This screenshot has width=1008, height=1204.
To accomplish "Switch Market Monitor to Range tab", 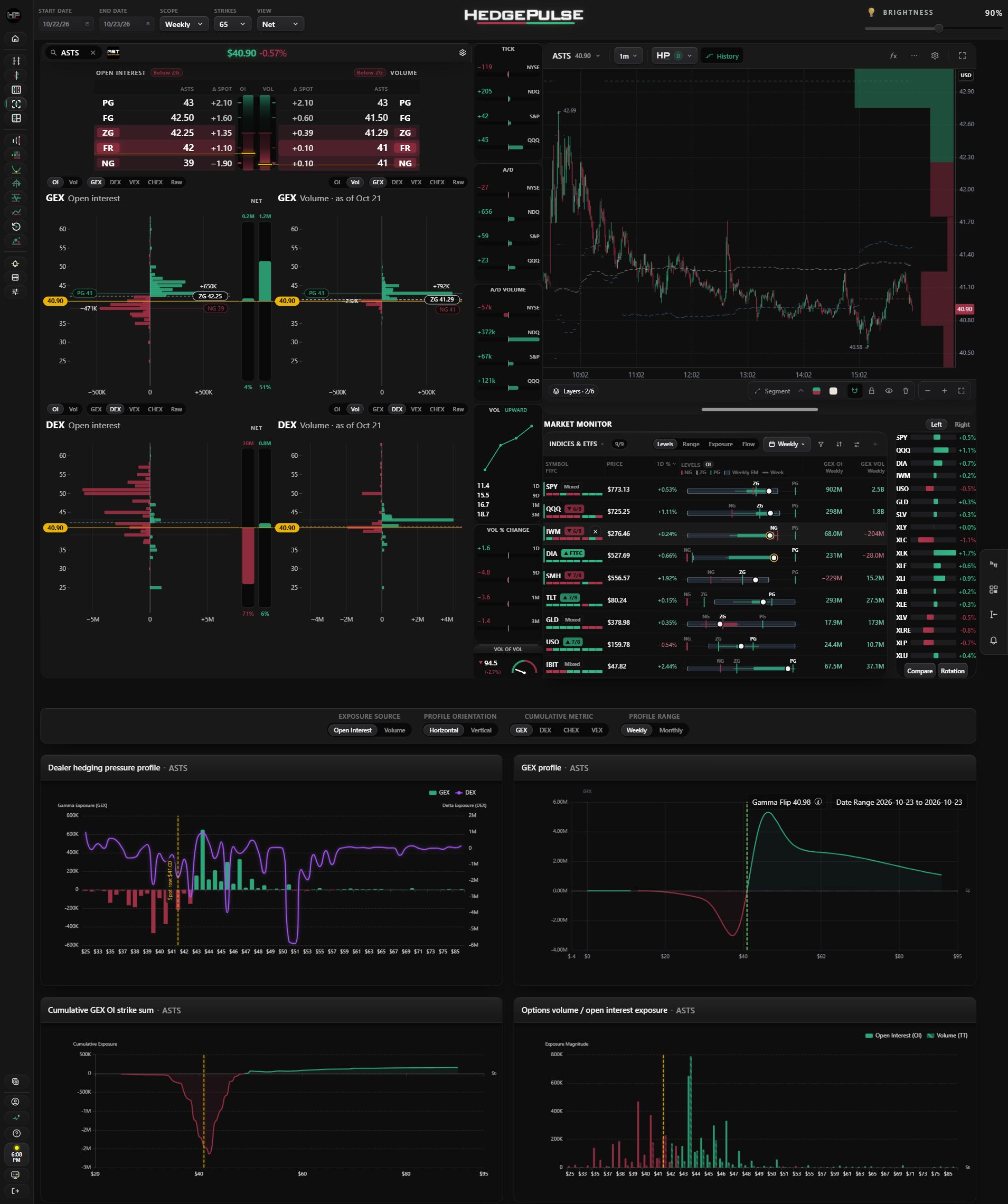I will 690,444.
